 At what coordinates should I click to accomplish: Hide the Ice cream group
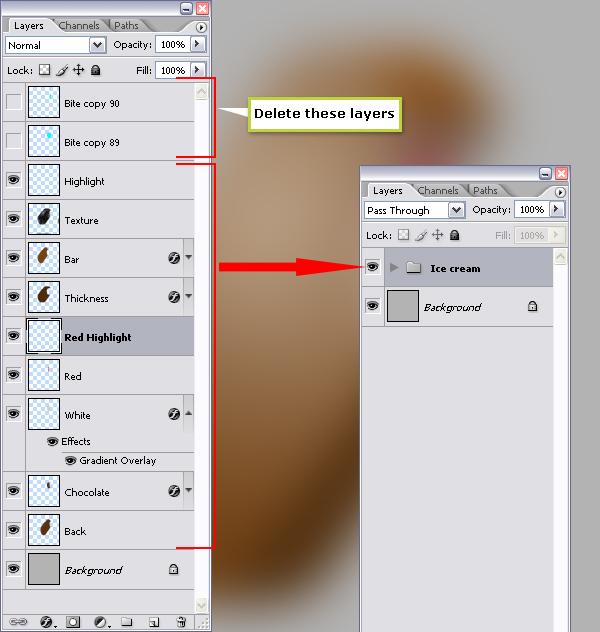pyautogui.click(x=373, y=266)
